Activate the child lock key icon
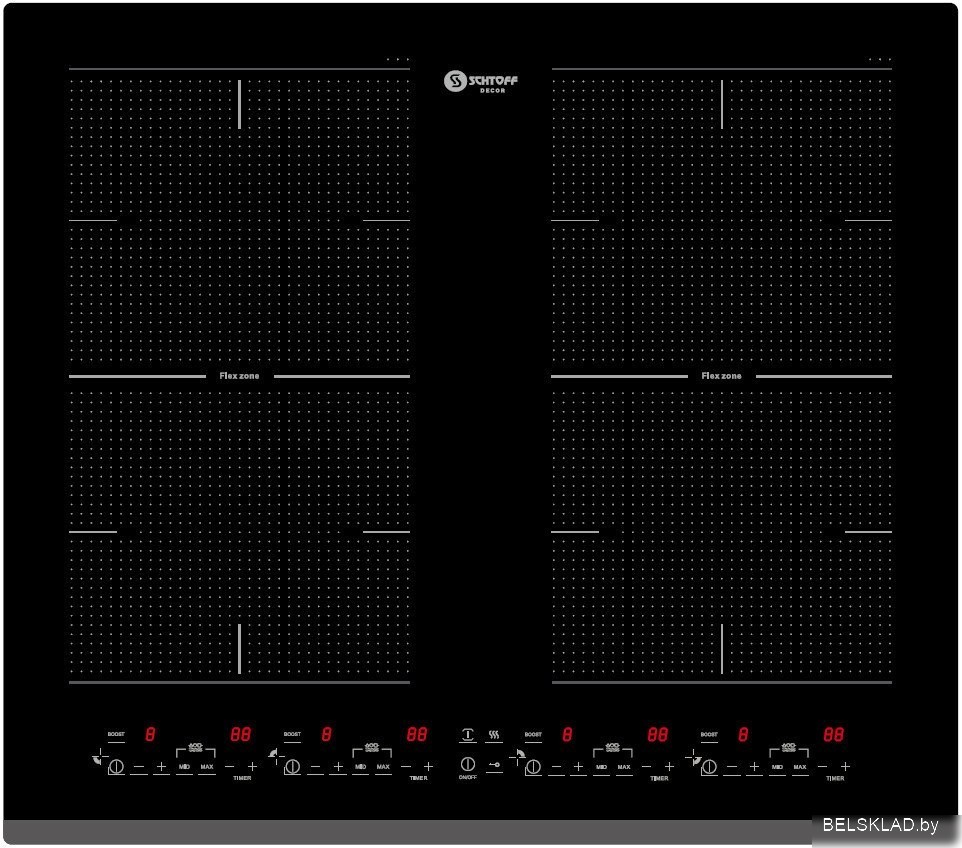 (x=494, y=765)
